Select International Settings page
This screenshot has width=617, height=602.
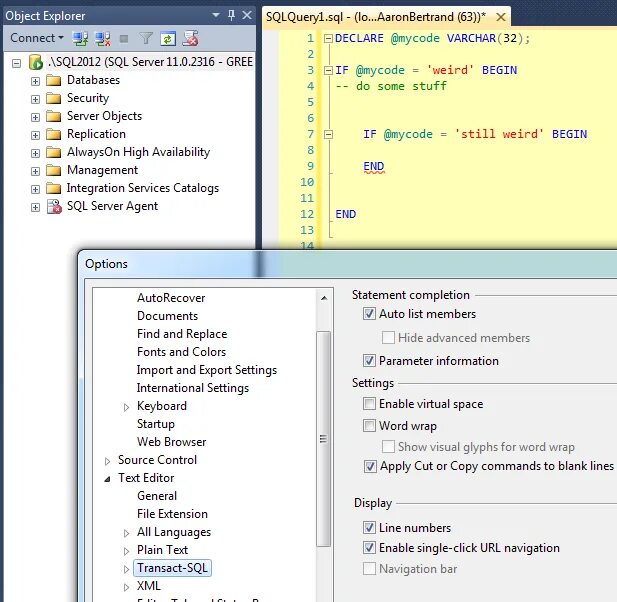[x=193, y=388]
